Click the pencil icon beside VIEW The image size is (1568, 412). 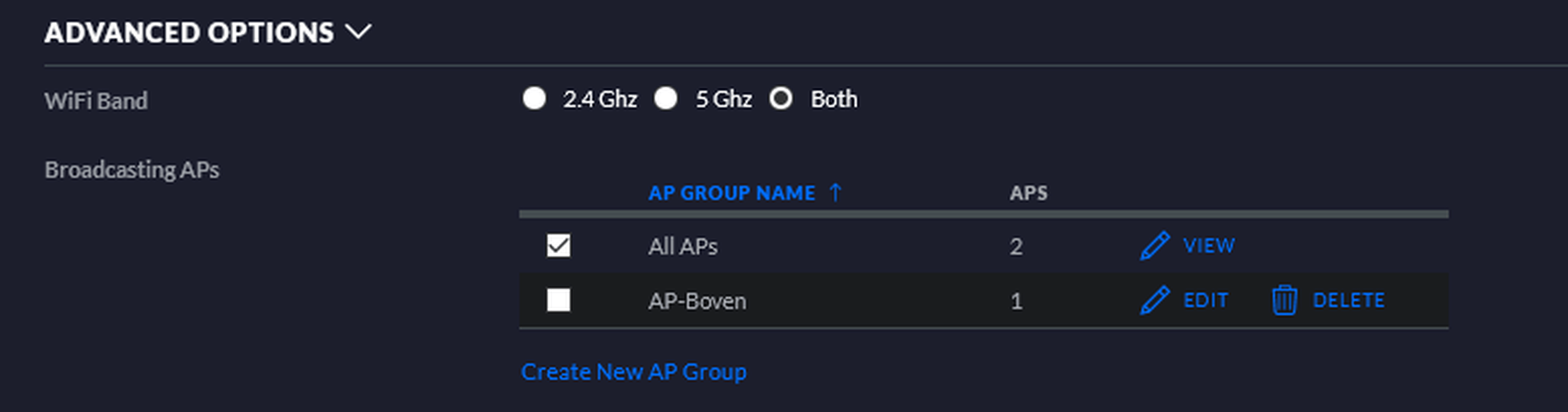point(1154,246)
